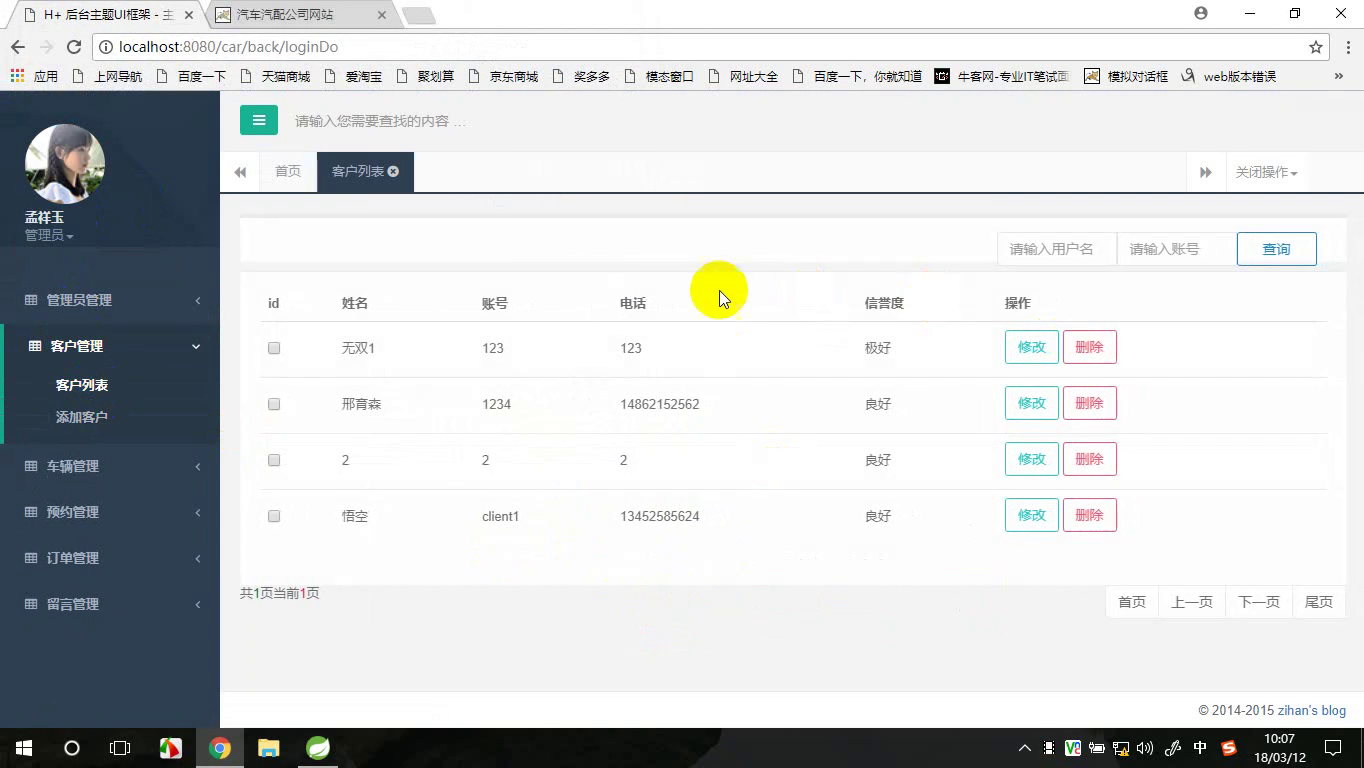Open the Chrome three-dot menu
The height and width of the screenshot is (768, 1364).
click(x=1347, y=47)
